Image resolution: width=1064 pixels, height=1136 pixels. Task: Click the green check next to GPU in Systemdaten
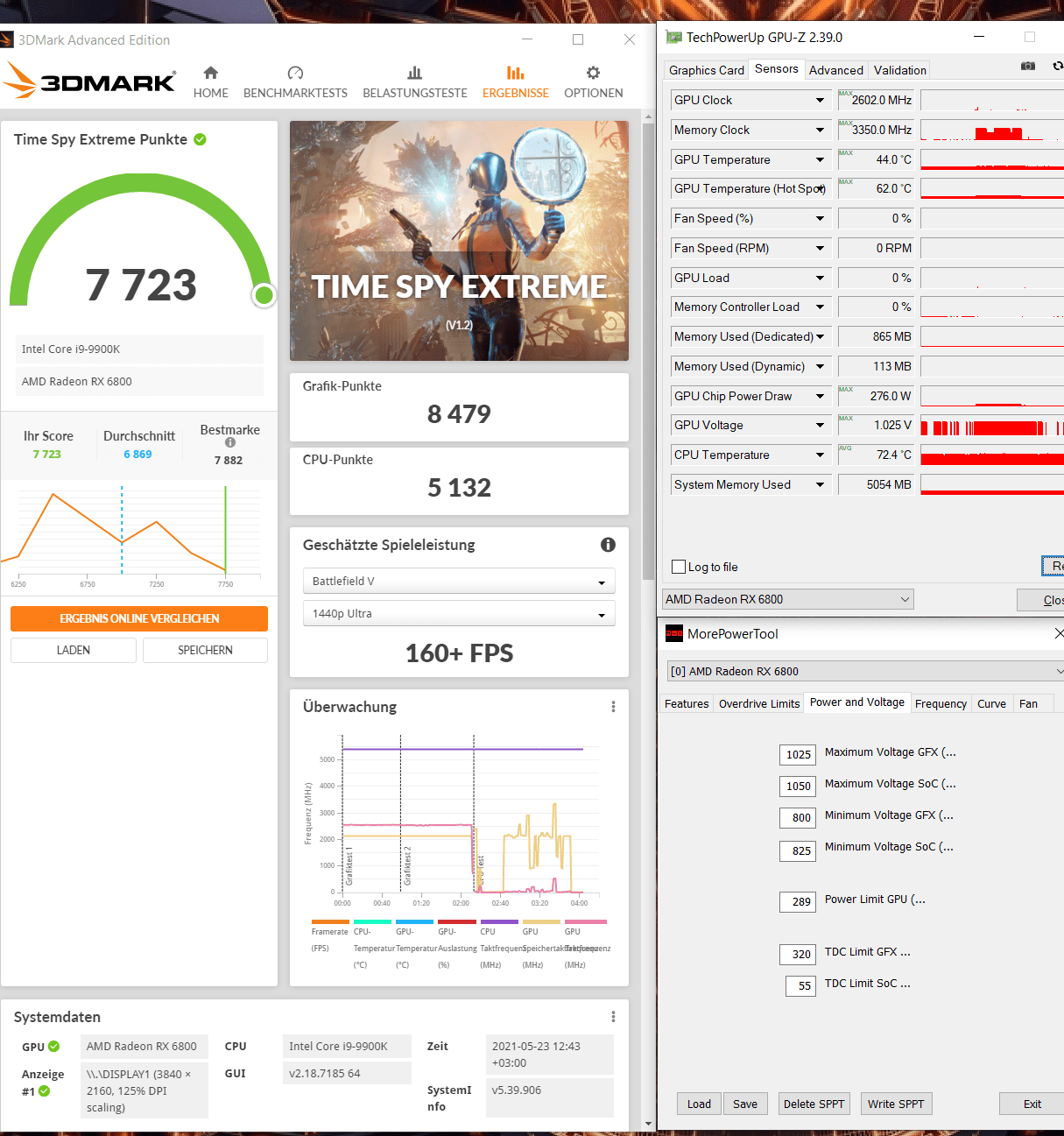coord(53,1047)
